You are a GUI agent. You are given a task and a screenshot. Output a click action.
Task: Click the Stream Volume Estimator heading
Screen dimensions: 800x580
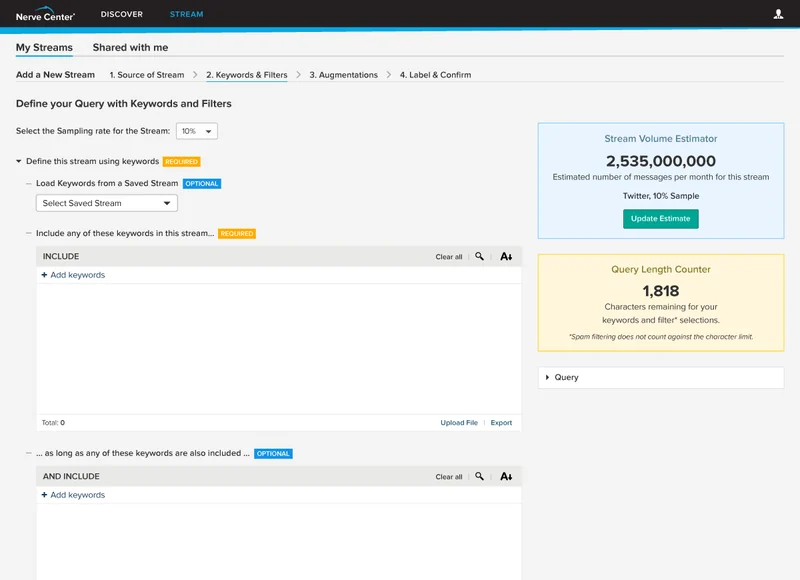[661, 139]
